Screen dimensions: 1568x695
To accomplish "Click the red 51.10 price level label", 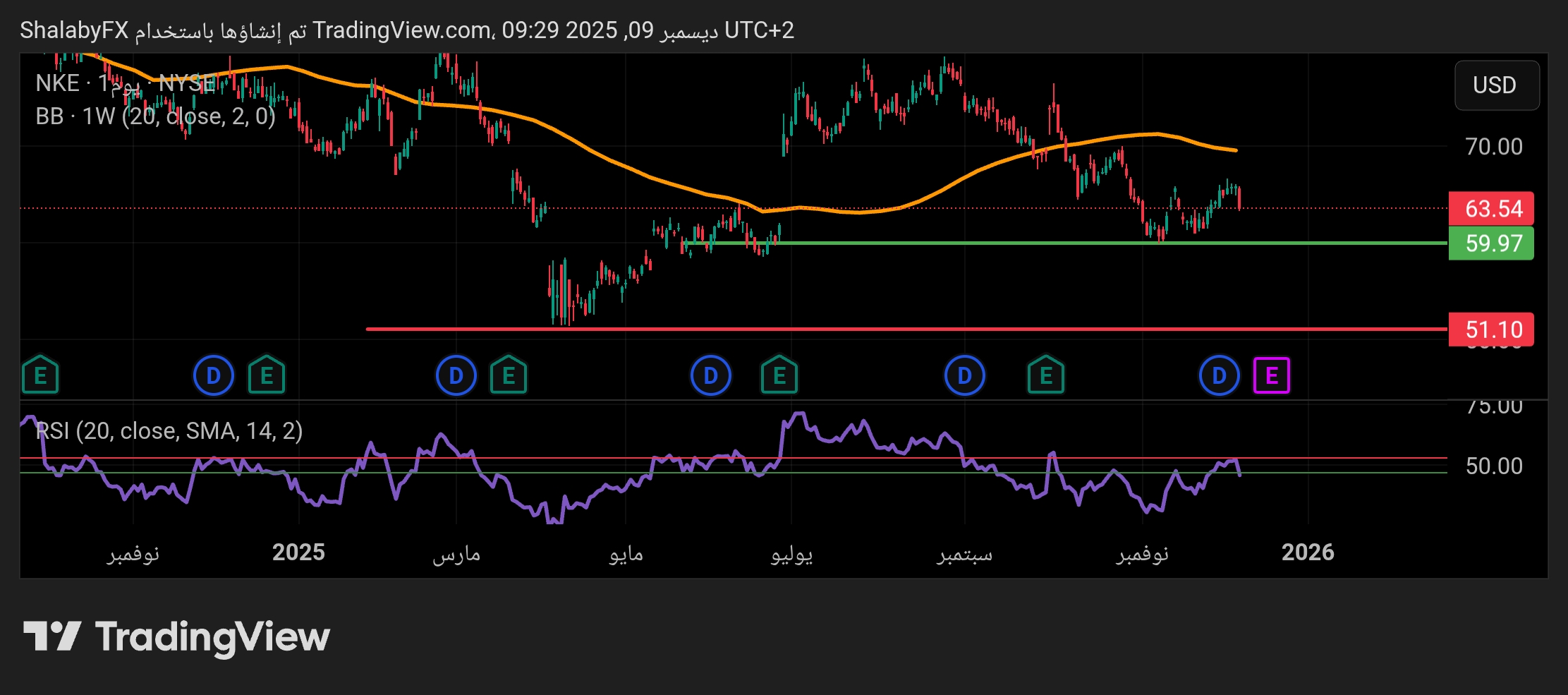I will 1492,330.
